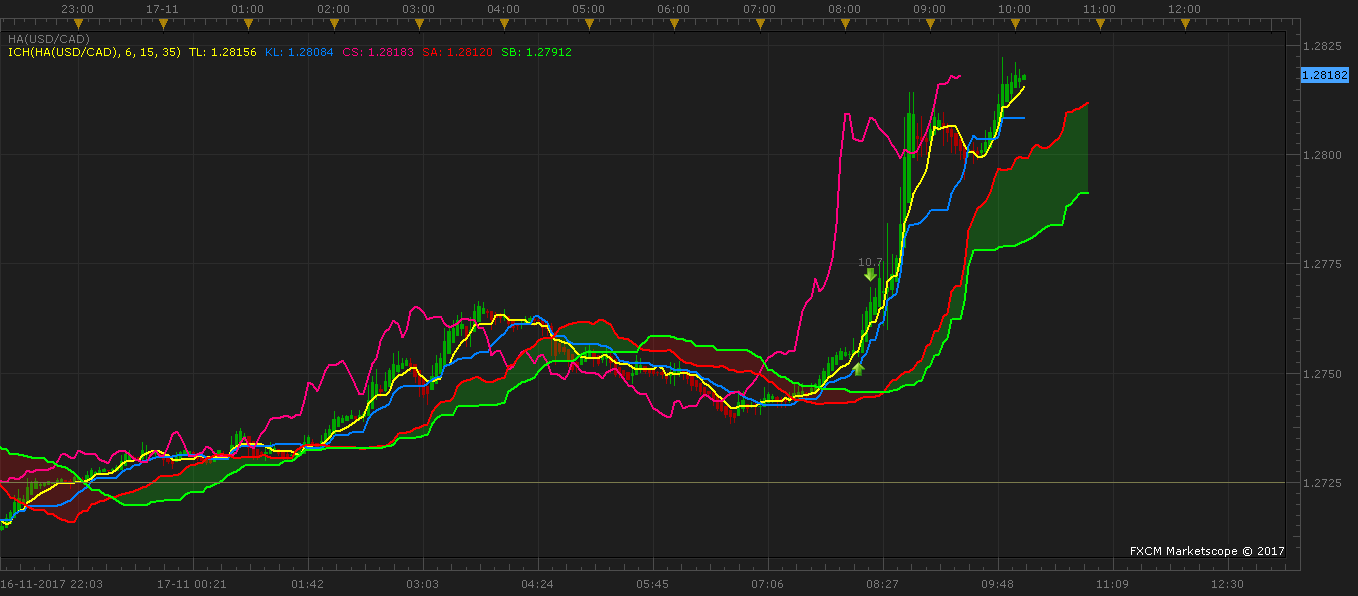This screenshot has height=596, width=1358.
Task: Click the pink CS: 1.28183 legend value
Action: (x=378, y=51)
